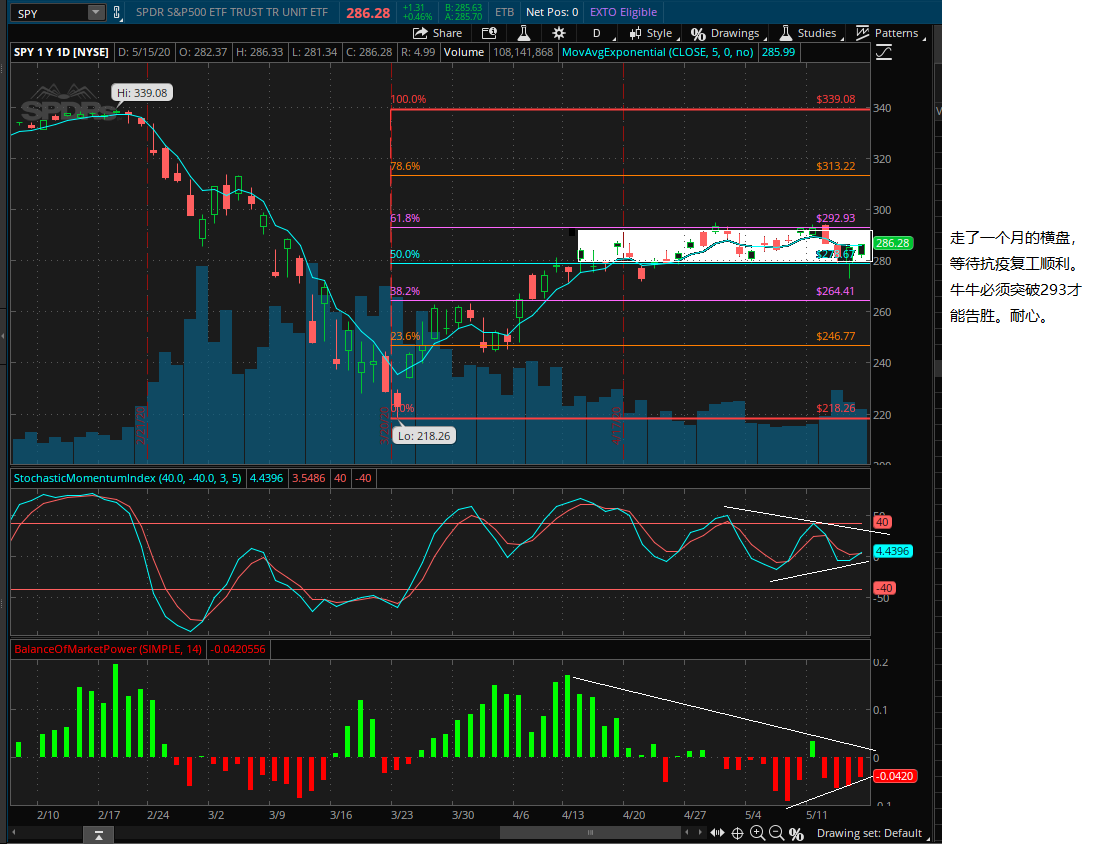Click the ETB indicator
Image resolution: width=1094 pixels, height=844 pixels.
(504, 12)
